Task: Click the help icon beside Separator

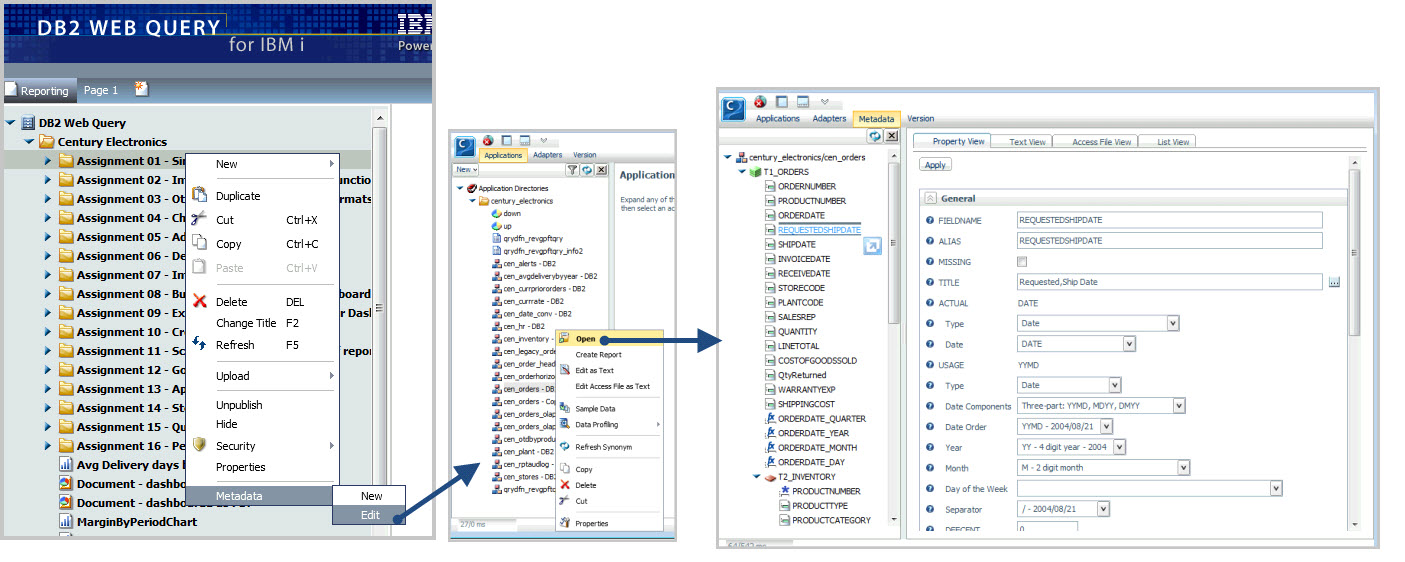Action: [x=930, y=509]
